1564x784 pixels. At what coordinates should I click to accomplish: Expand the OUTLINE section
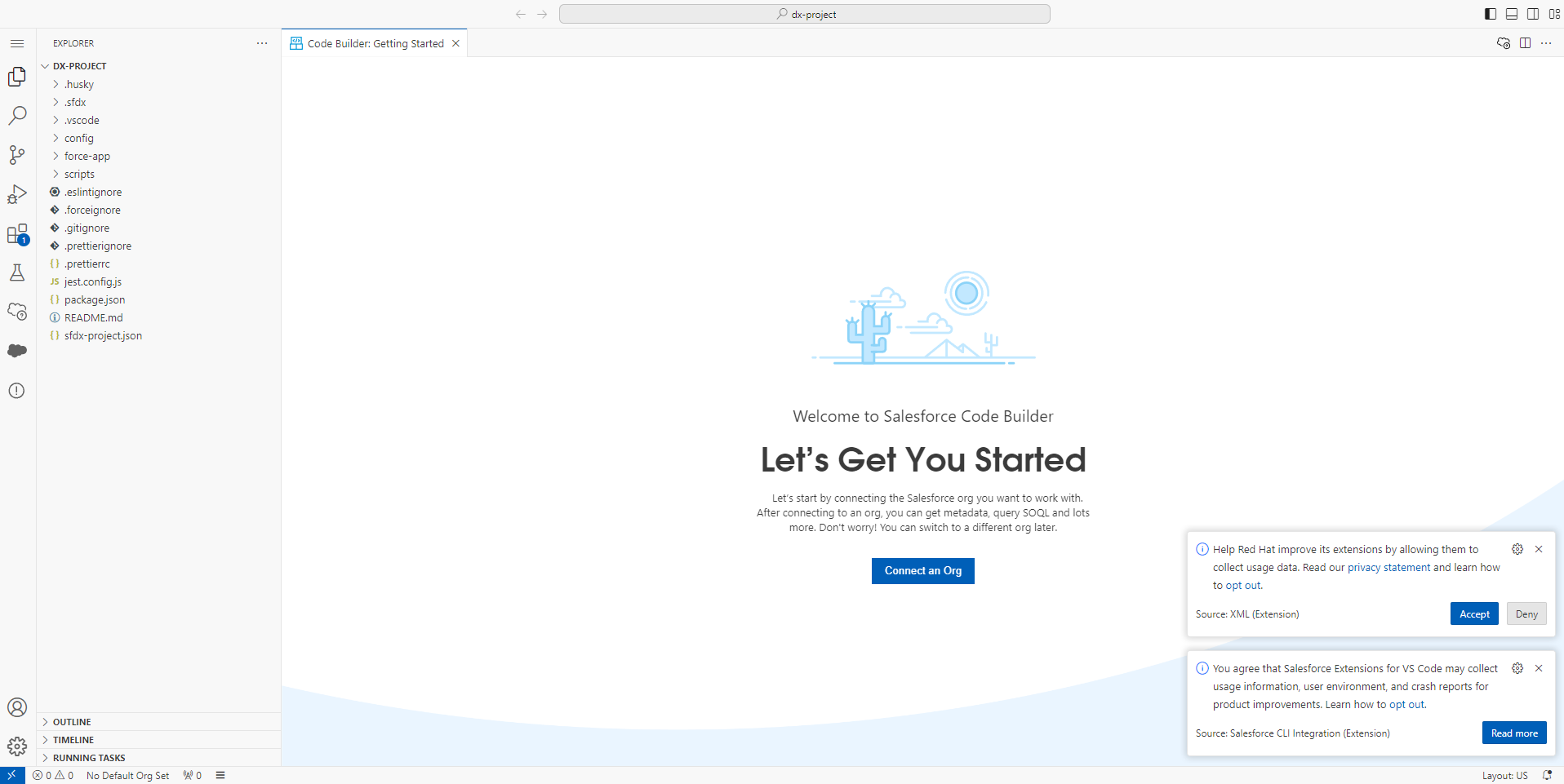point(158,722)
